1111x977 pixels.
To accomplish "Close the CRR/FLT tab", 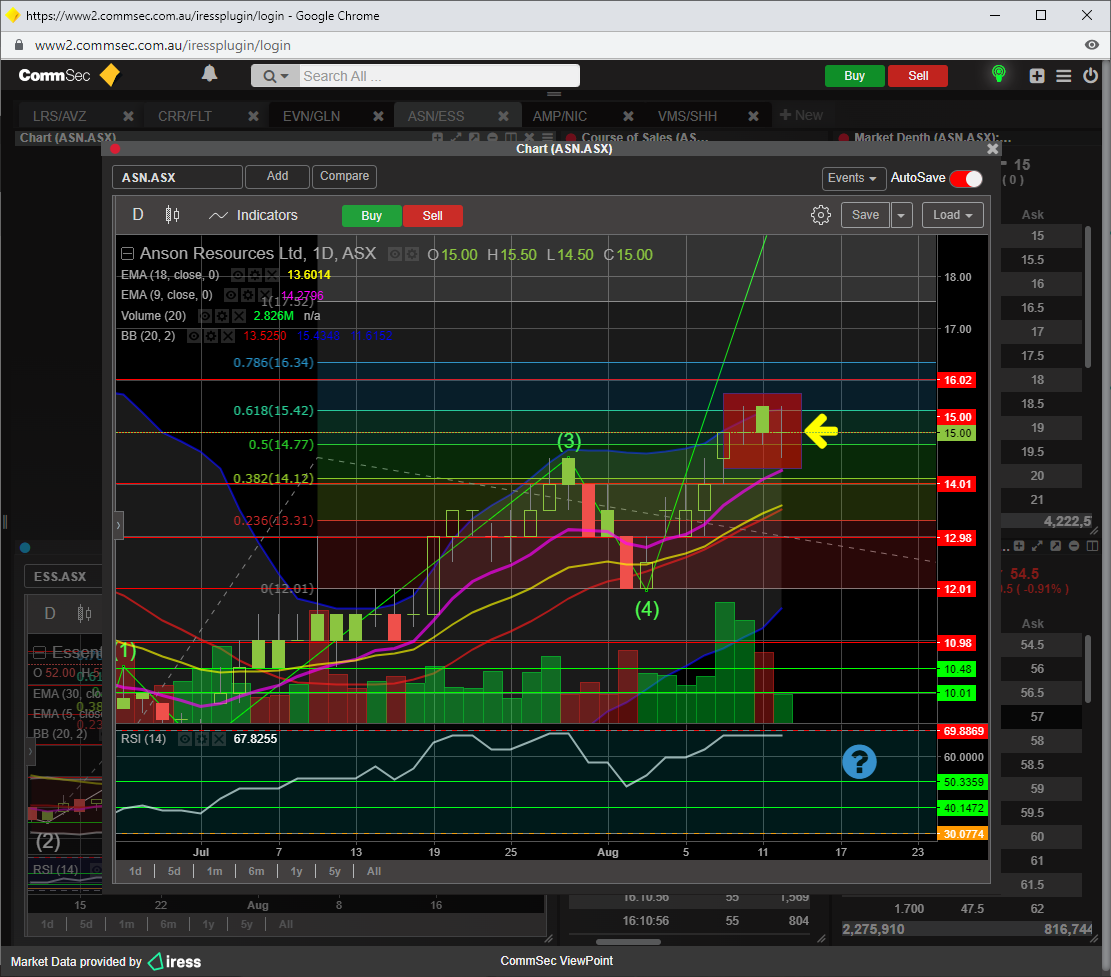I will click(253, 115).
